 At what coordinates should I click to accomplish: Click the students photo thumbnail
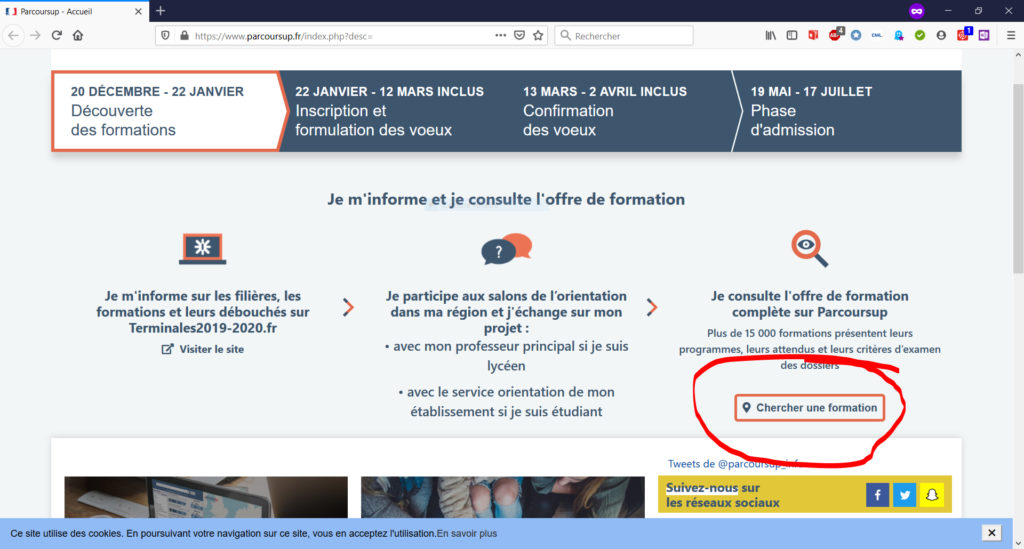click(x=503, y=497)
